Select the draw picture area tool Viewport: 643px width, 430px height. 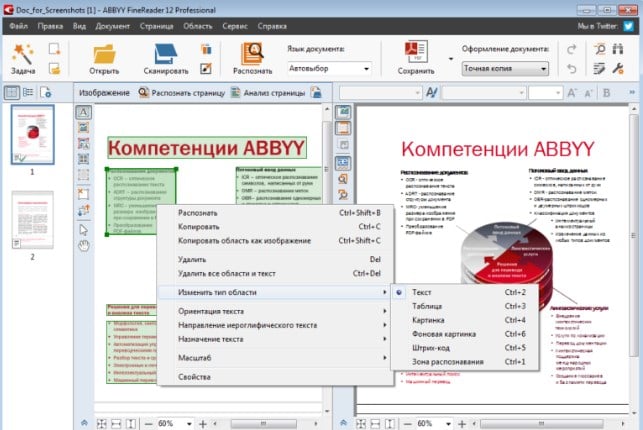click(83, 128)
